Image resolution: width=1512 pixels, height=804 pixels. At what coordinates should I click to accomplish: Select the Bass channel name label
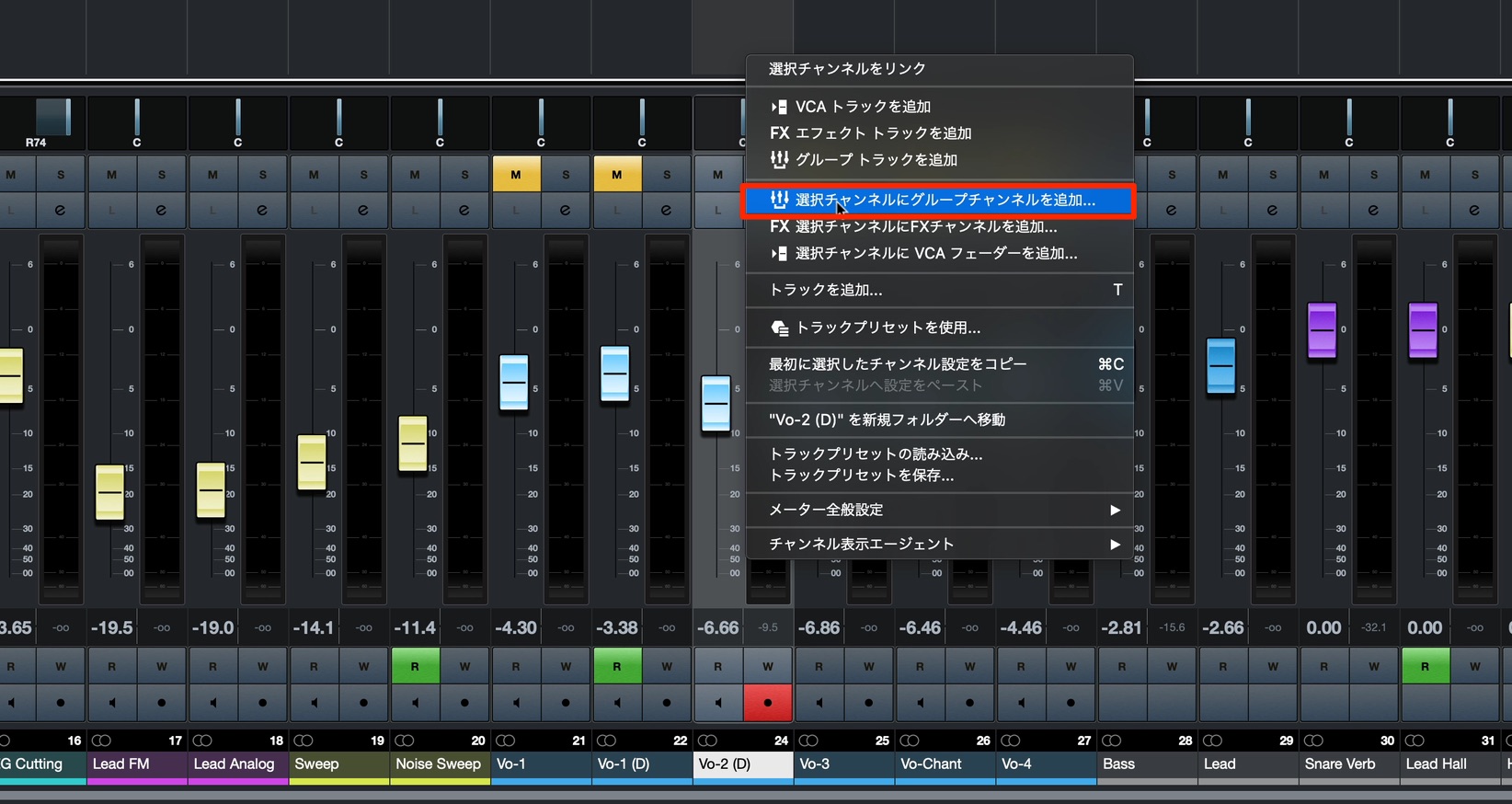click(1147, 764)
